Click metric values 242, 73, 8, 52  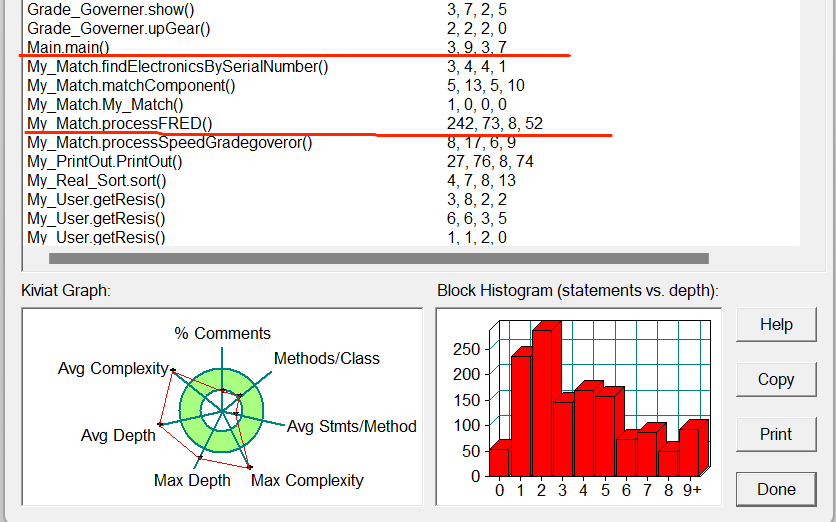click(x=495, y=123)
